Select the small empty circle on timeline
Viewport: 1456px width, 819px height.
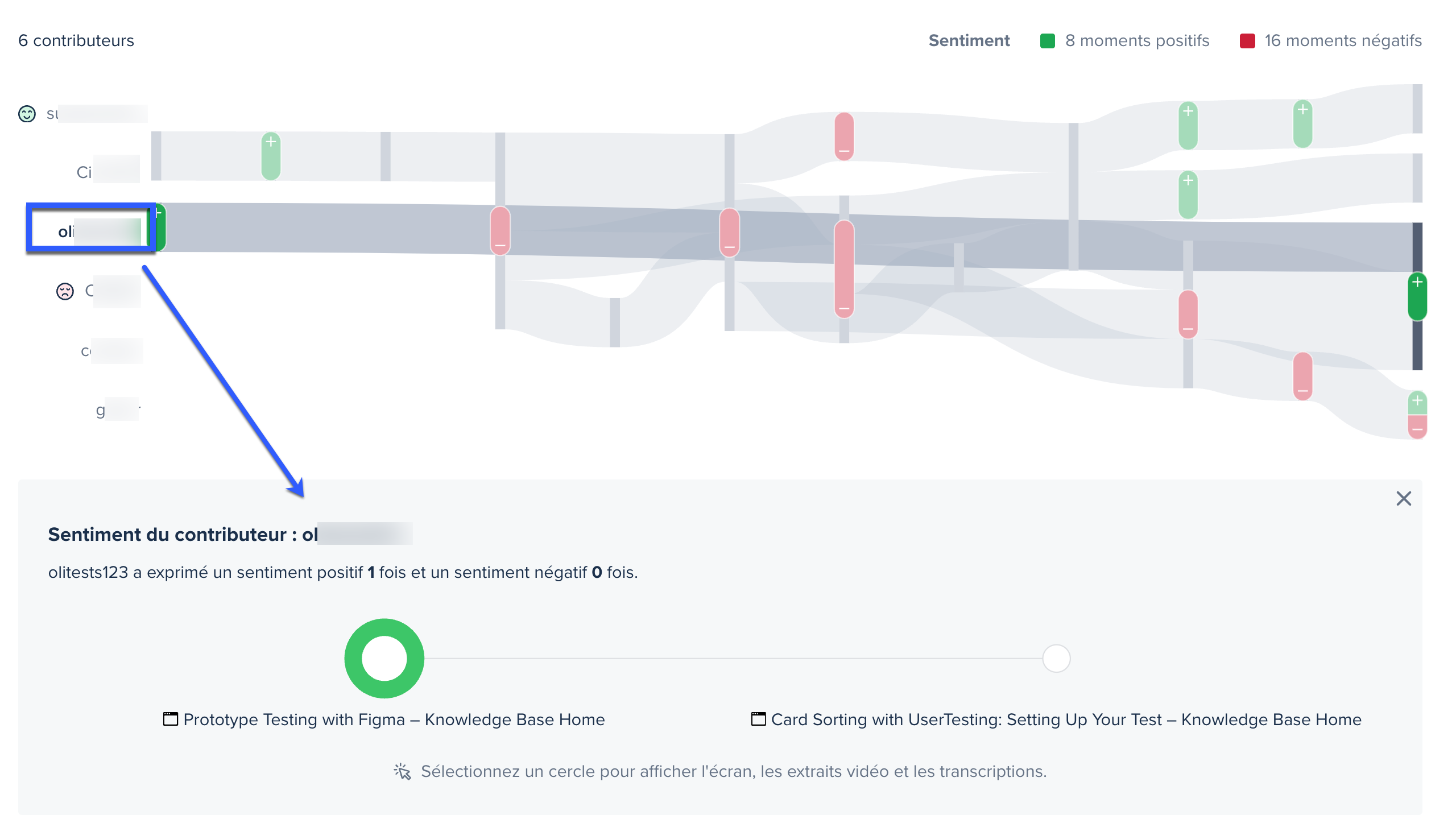[x=1056, y=658]
